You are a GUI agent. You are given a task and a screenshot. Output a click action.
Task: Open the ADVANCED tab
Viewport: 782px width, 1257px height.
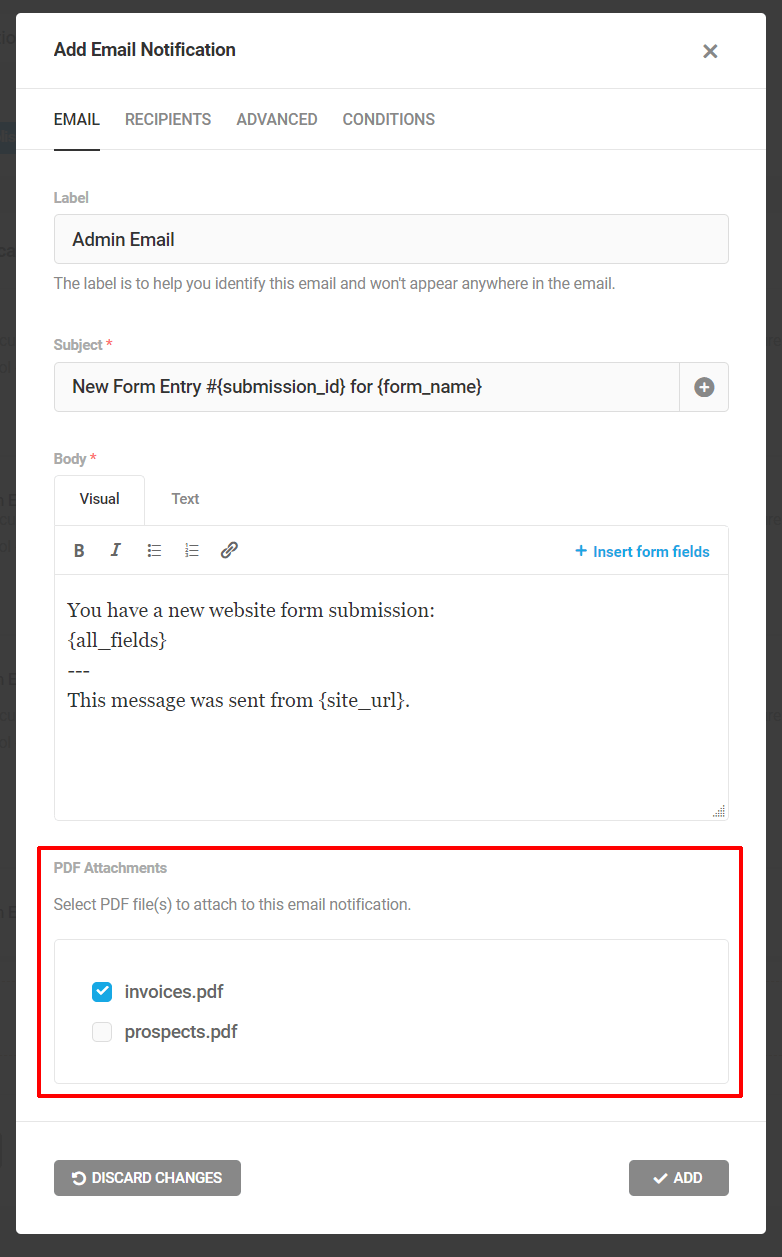277,119
